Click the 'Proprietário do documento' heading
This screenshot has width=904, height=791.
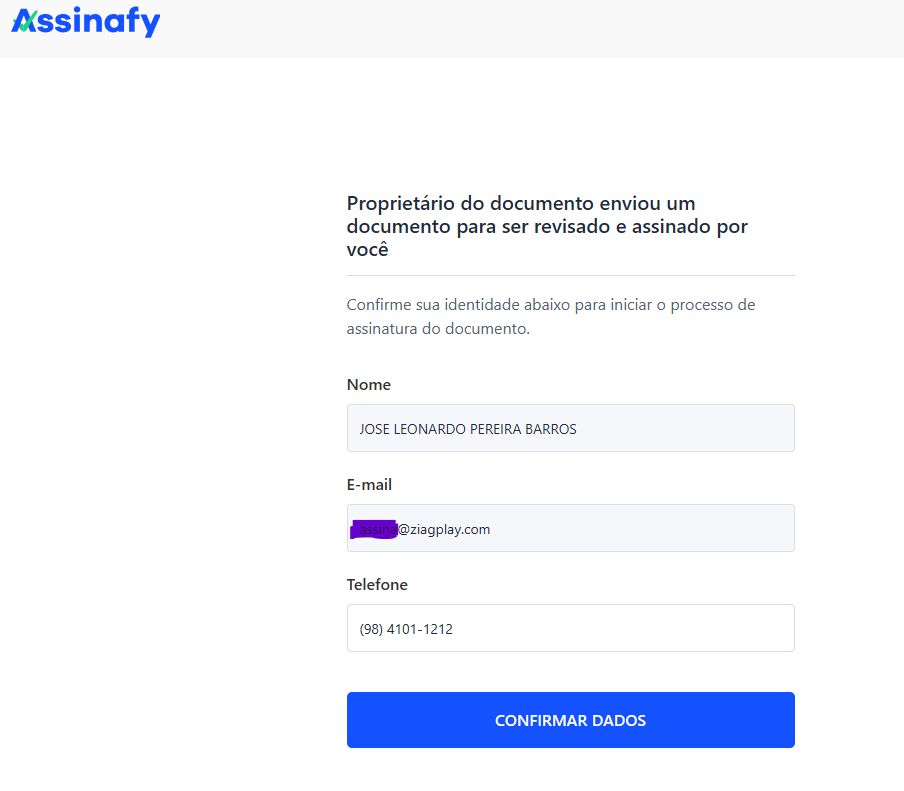coord(520,204)
